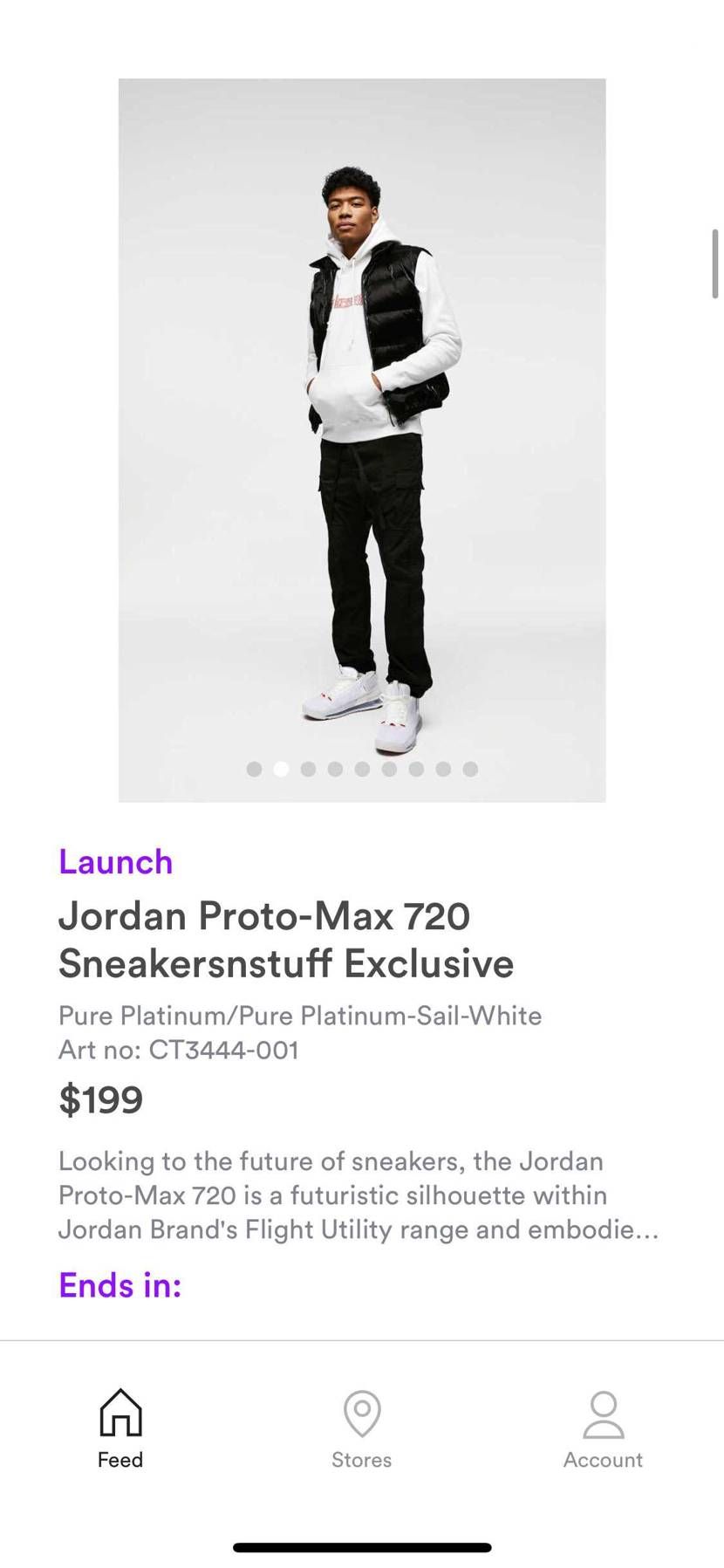Tap the model product photo
724x1568 pixels.
362,440
